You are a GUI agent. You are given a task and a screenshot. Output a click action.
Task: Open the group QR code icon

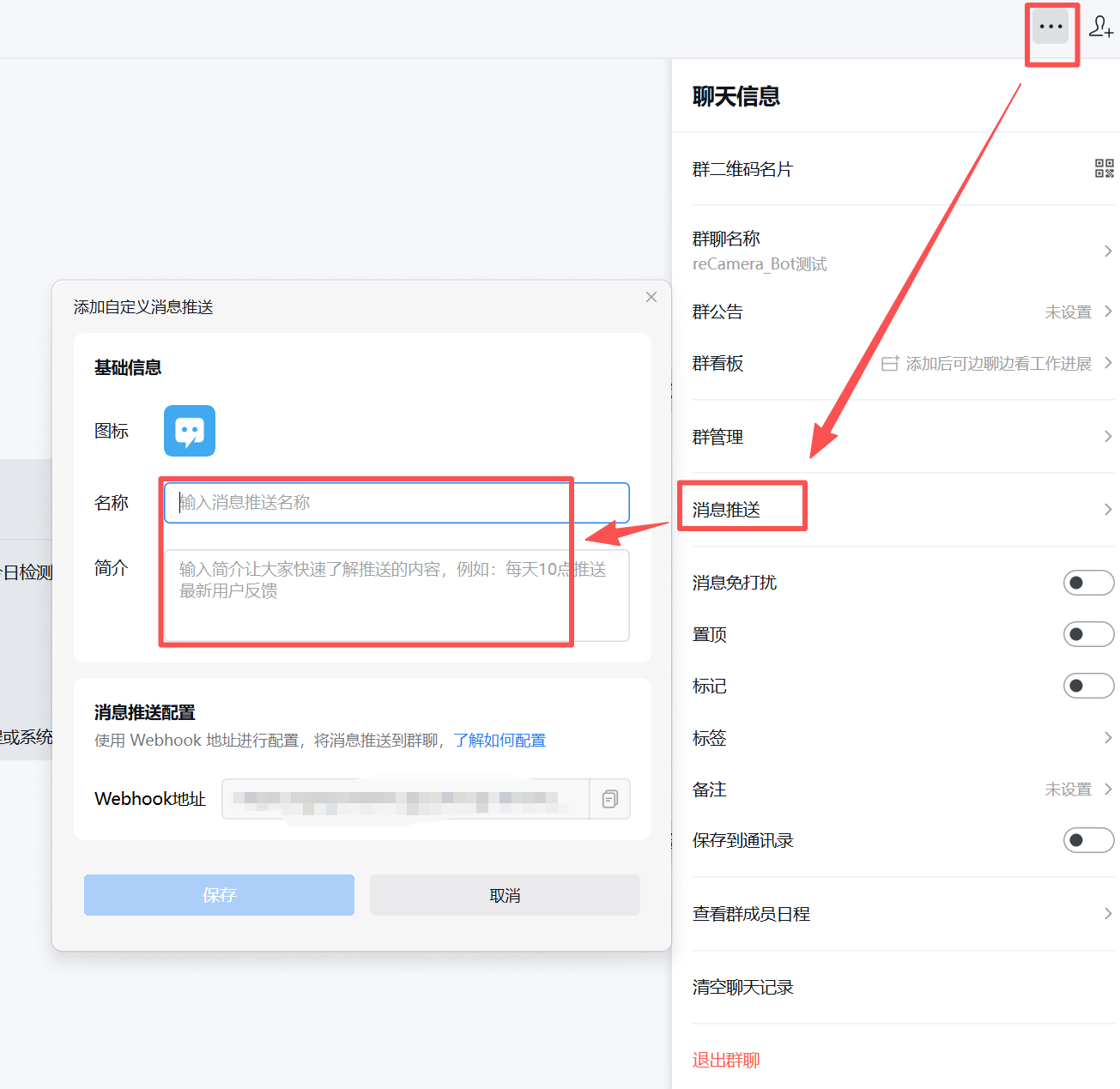click(1104, 168)
